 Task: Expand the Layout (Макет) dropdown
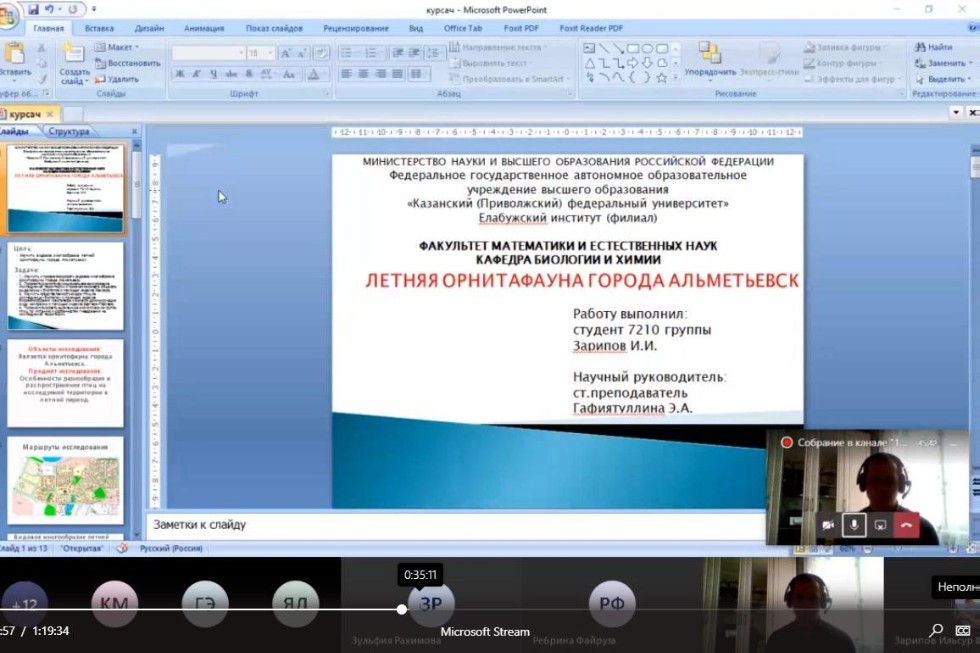[122, 47]
